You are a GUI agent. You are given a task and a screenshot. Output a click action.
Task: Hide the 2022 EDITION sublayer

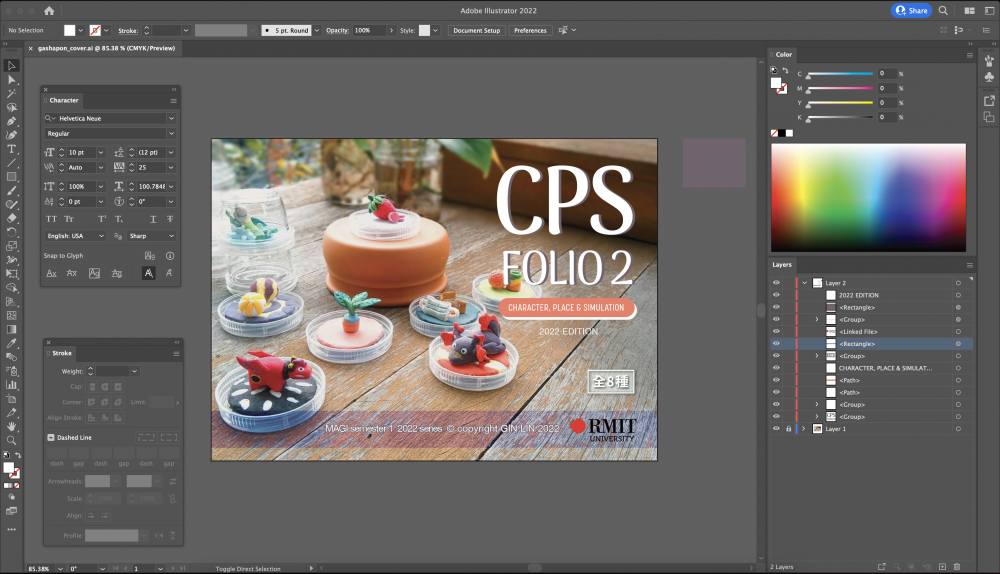(x=776, y=295)
